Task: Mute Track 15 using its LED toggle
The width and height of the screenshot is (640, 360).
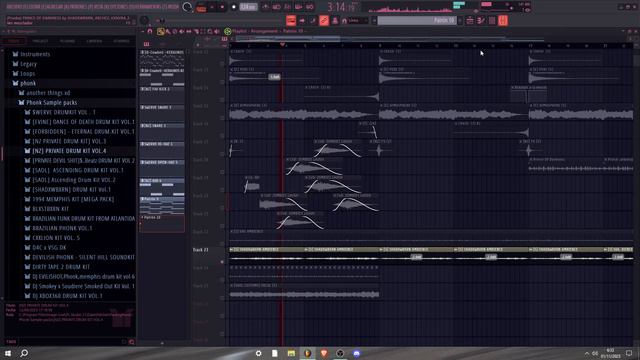Action: pyautogui.click(x=222, y=118)
